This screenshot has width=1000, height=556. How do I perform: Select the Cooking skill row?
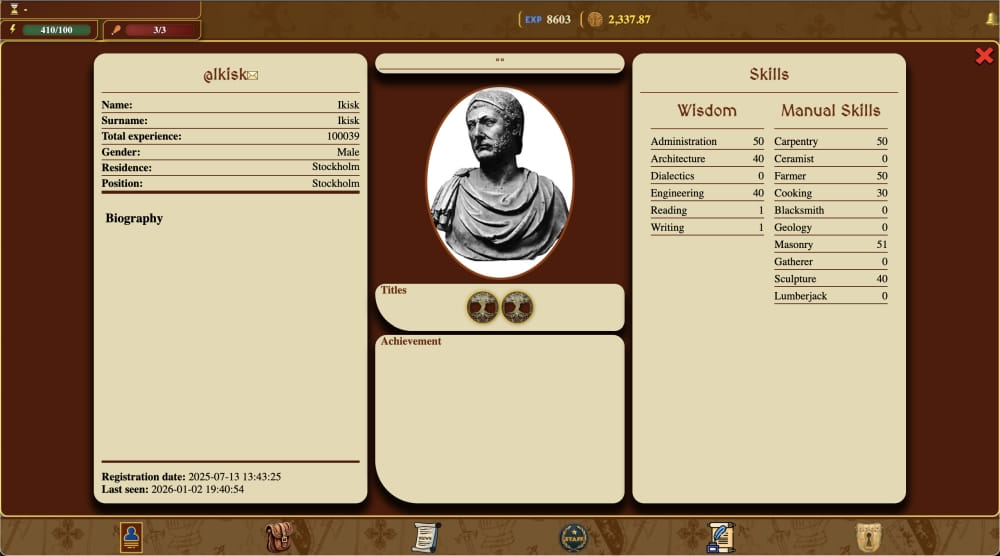830,193
